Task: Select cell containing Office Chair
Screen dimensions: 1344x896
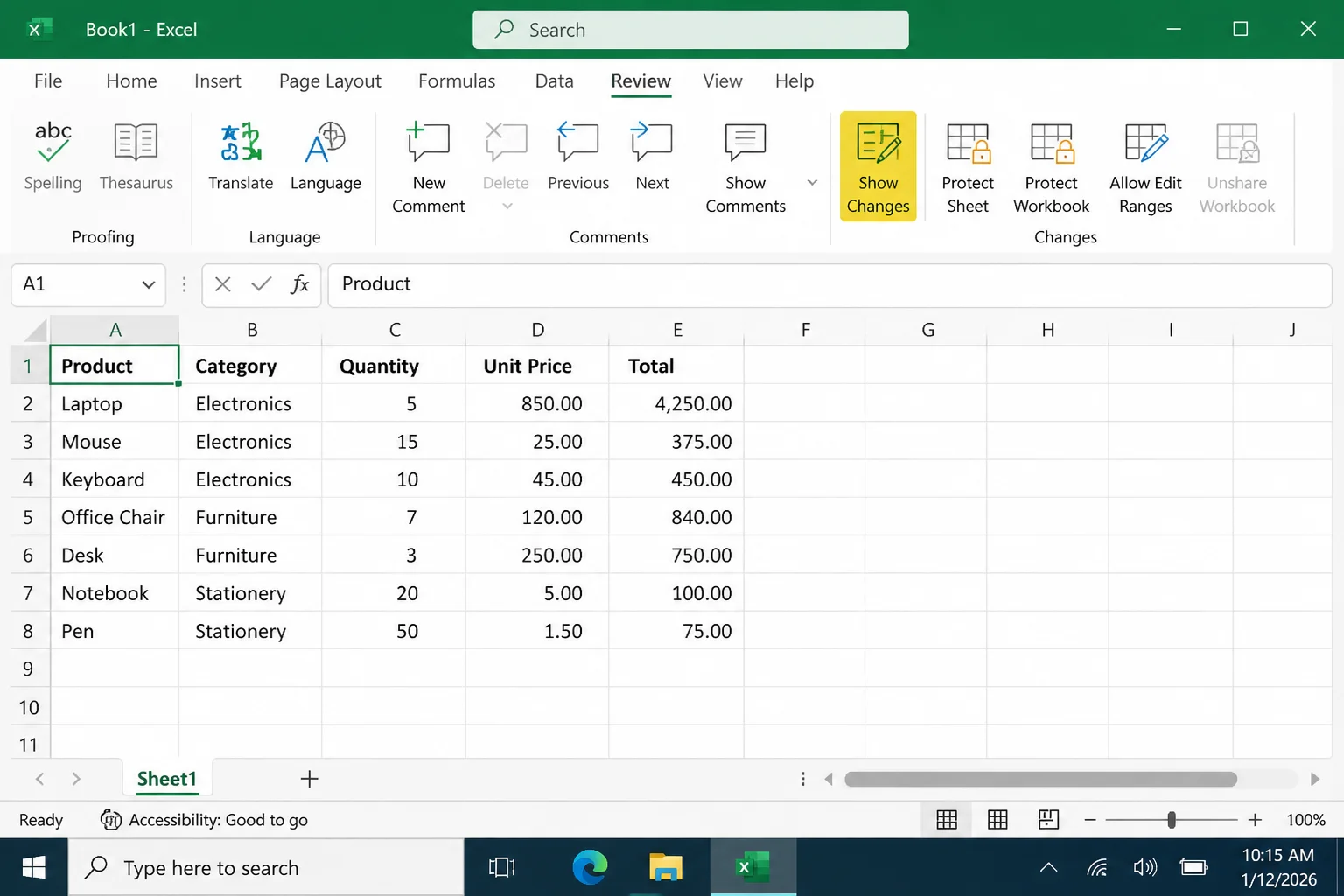Action: pos(115,517)
